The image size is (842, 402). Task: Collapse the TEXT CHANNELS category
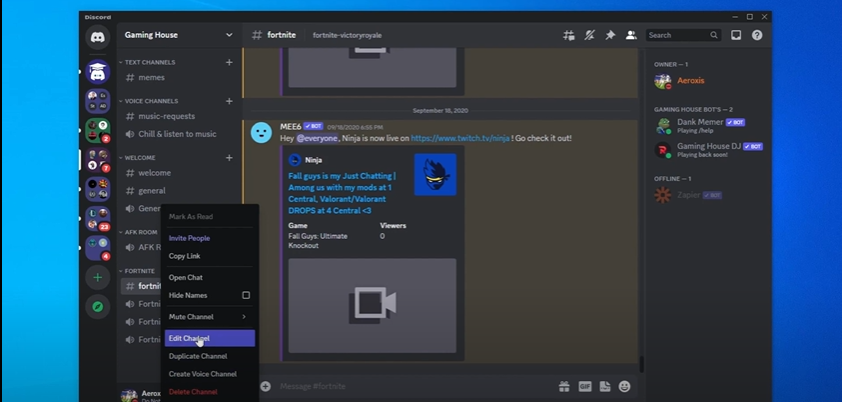[147, 62]
